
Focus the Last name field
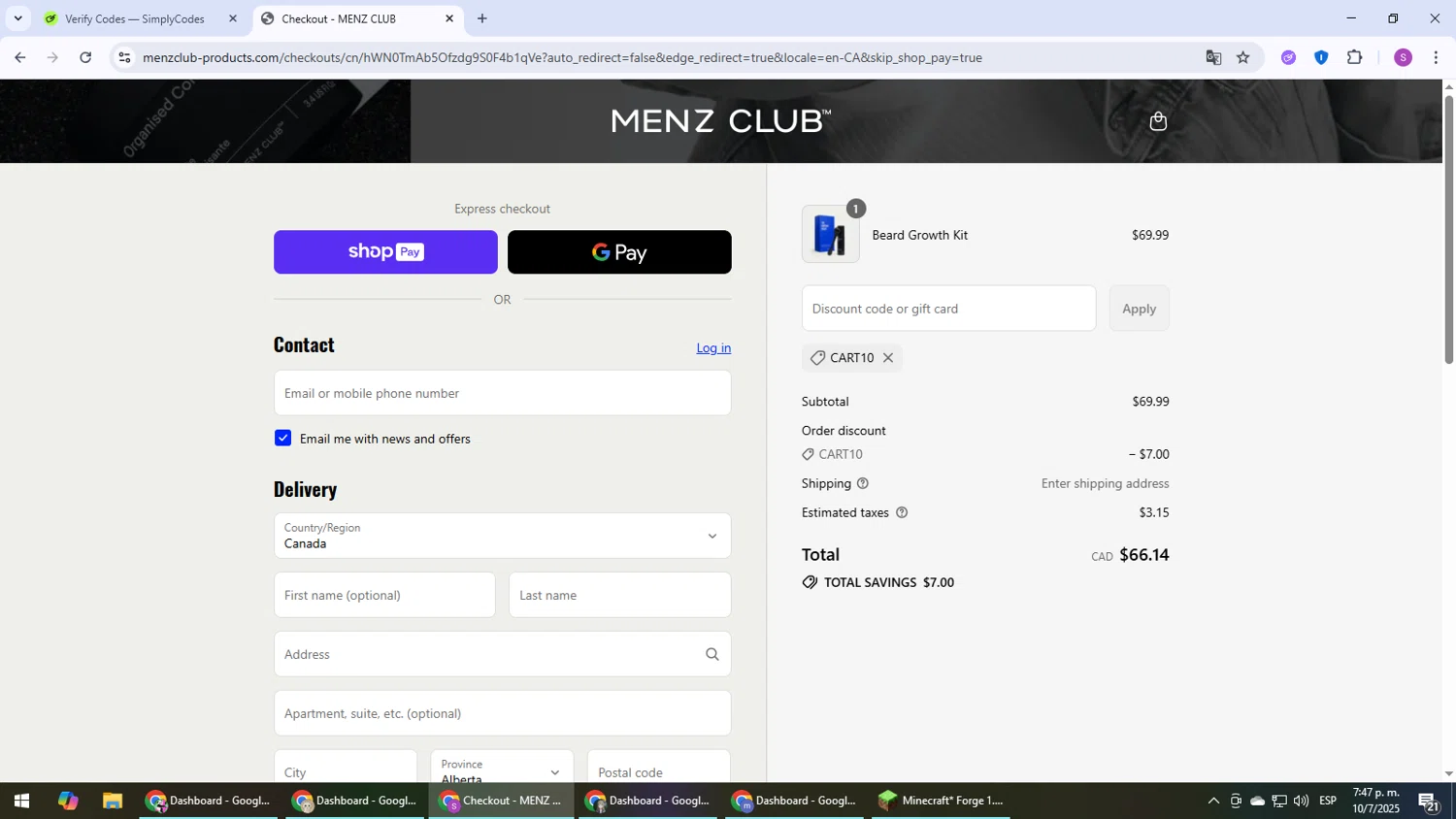619,595
